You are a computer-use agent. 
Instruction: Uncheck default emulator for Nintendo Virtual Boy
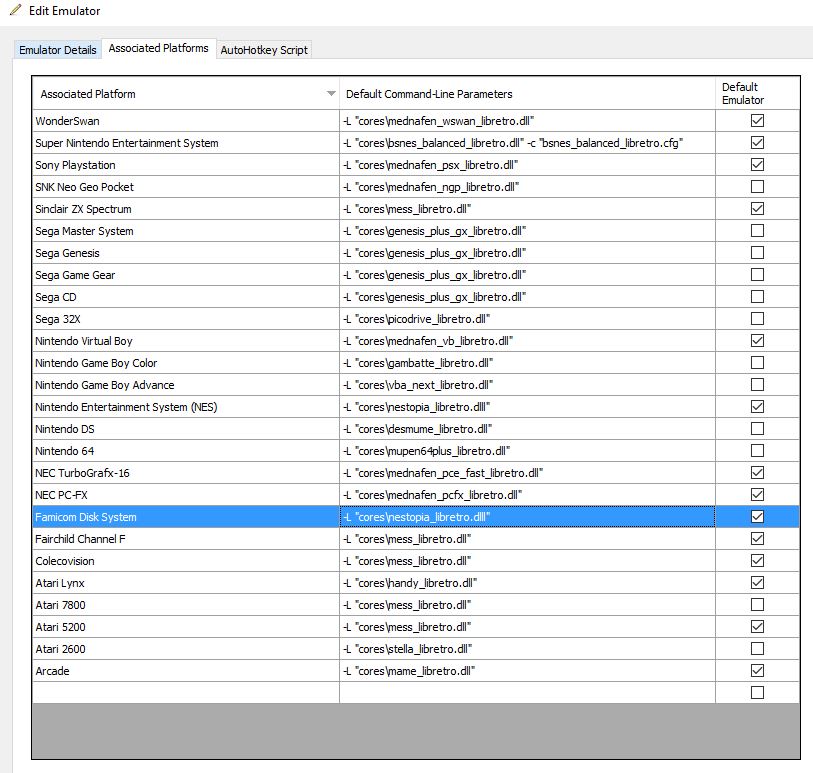coord(758,341)
